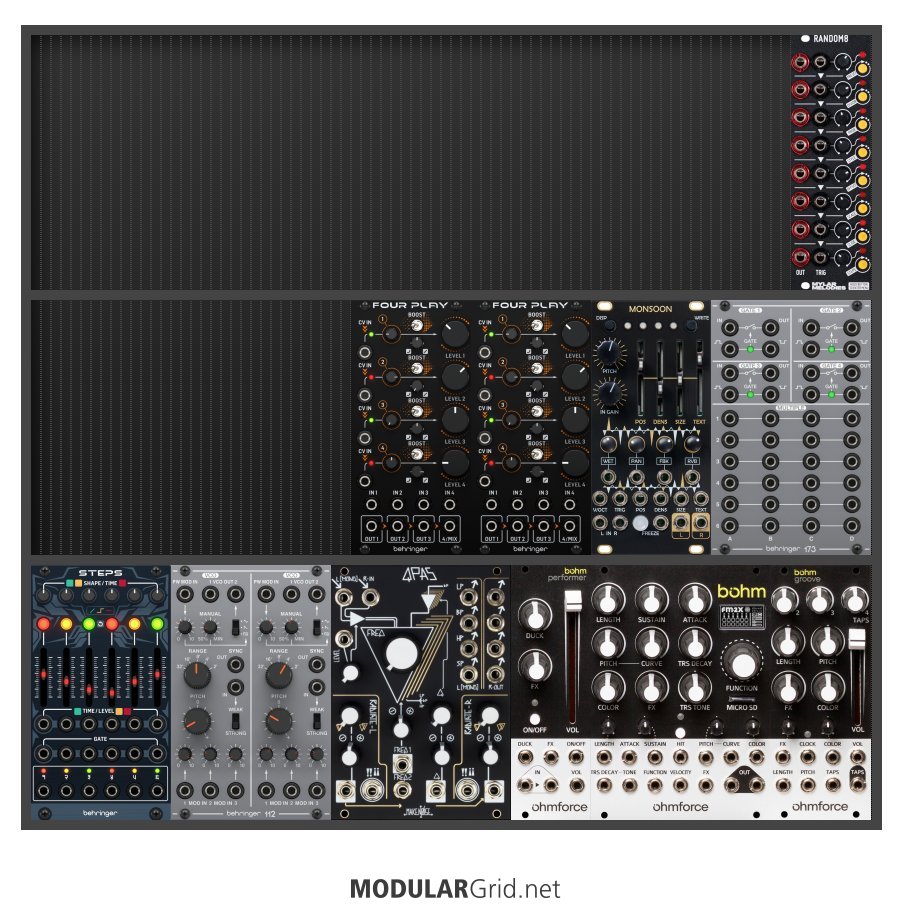Screen dimensions: 912x910
Task: Click the STEPS module title text
Action: 100,573
